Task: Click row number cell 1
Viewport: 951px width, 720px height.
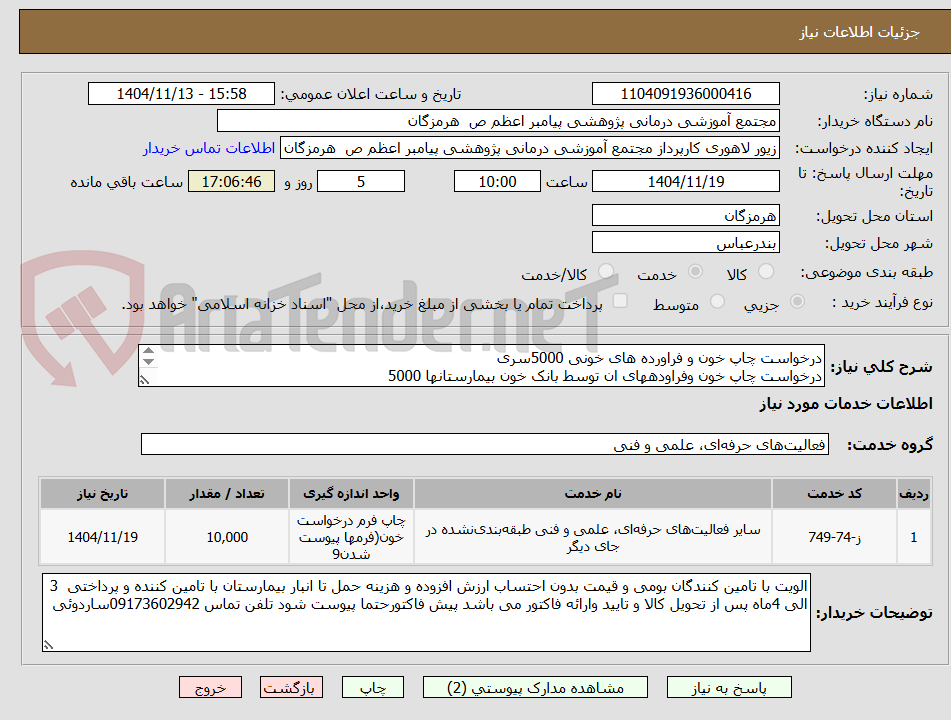Action: [x=913, y=537]
